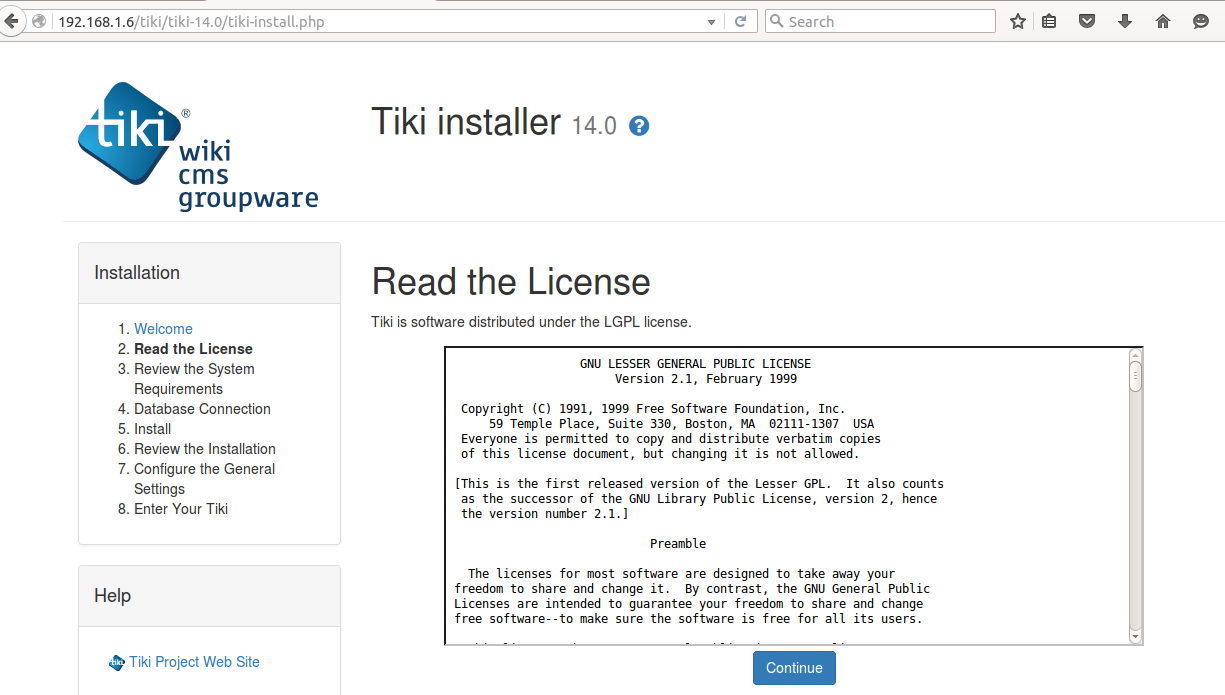
Task: Click 'Tiki is software distributed under the LGPL license.'
Action: point(531,322)
